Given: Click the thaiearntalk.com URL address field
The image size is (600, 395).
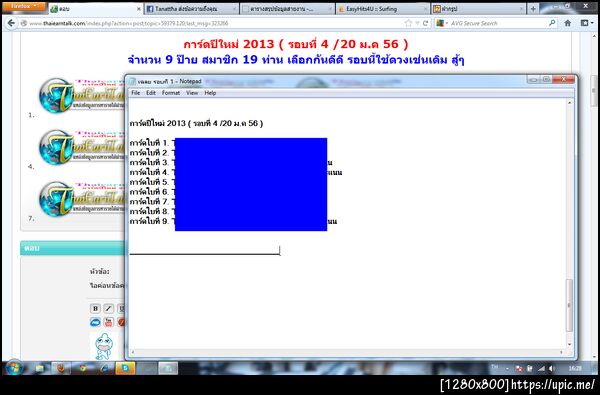Looking at the screenshot, I should pos(214,23).
